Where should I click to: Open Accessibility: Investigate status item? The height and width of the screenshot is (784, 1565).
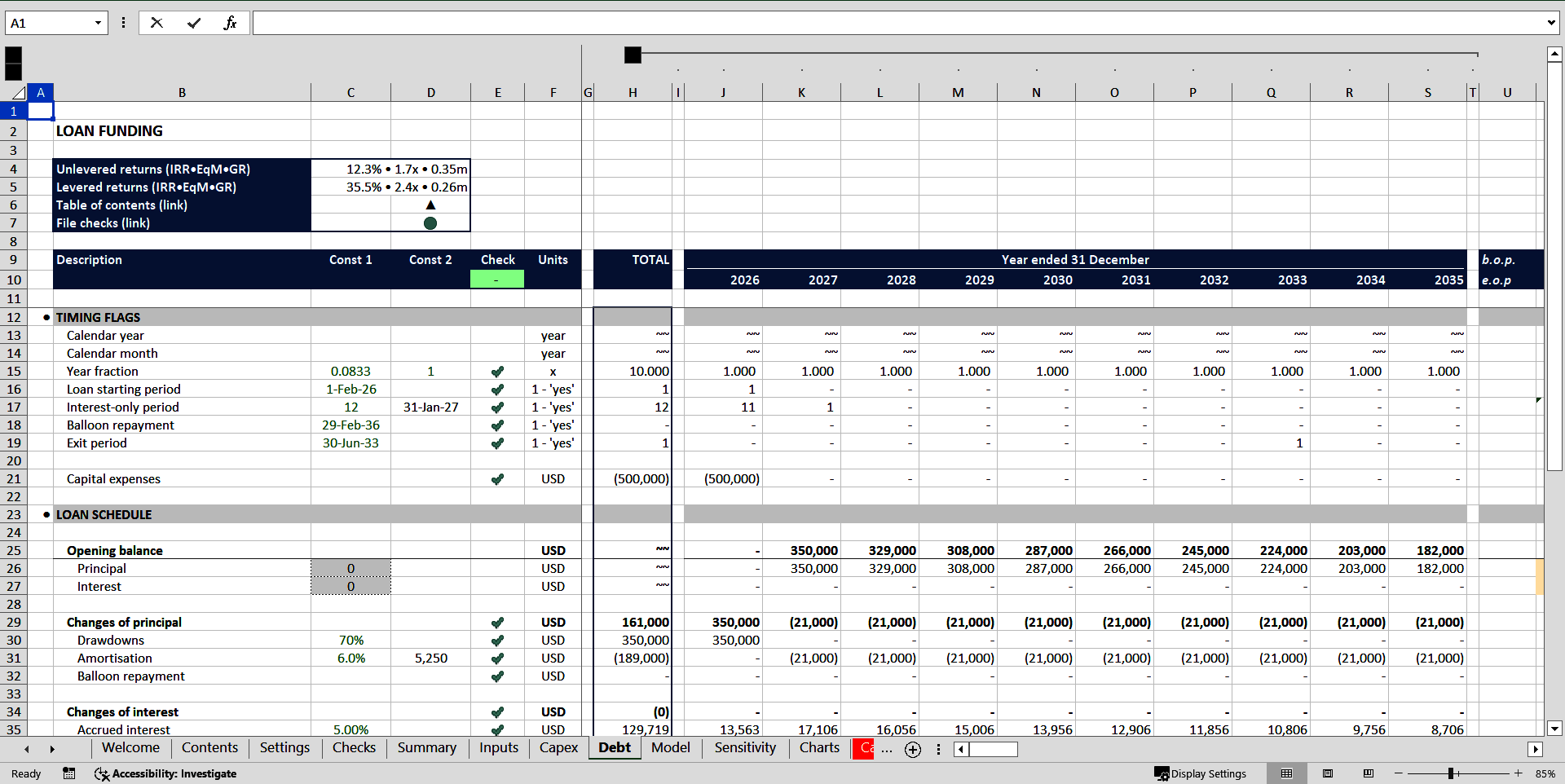click(165, 773)
